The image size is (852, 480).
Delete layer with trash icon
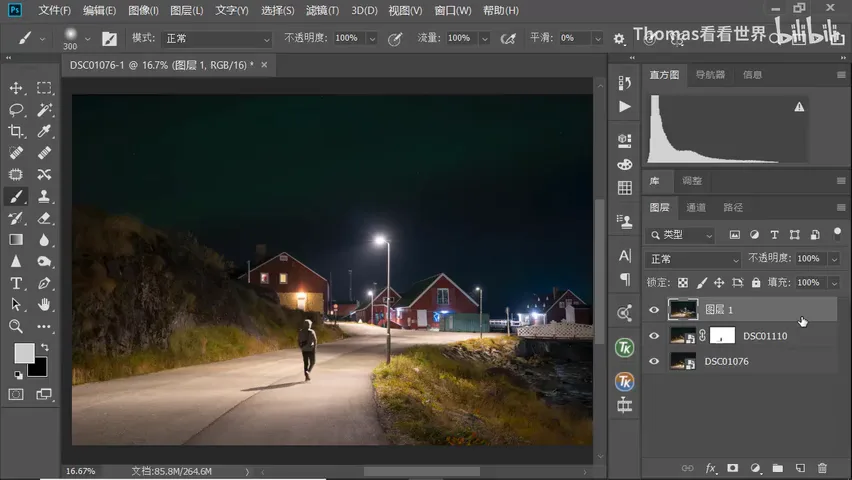coord(822,468)
